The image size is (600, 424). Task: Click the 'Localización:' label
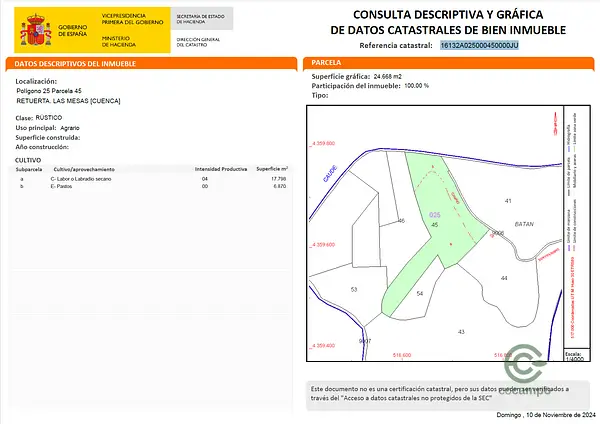click(36, 81)
